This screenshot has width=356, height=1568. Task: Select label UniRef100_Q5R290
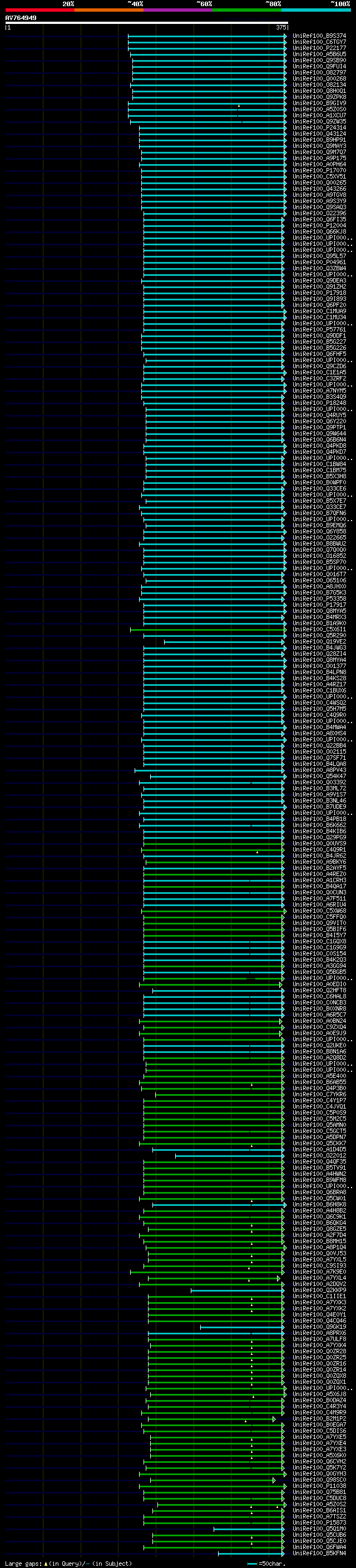[x=319, y=635]
